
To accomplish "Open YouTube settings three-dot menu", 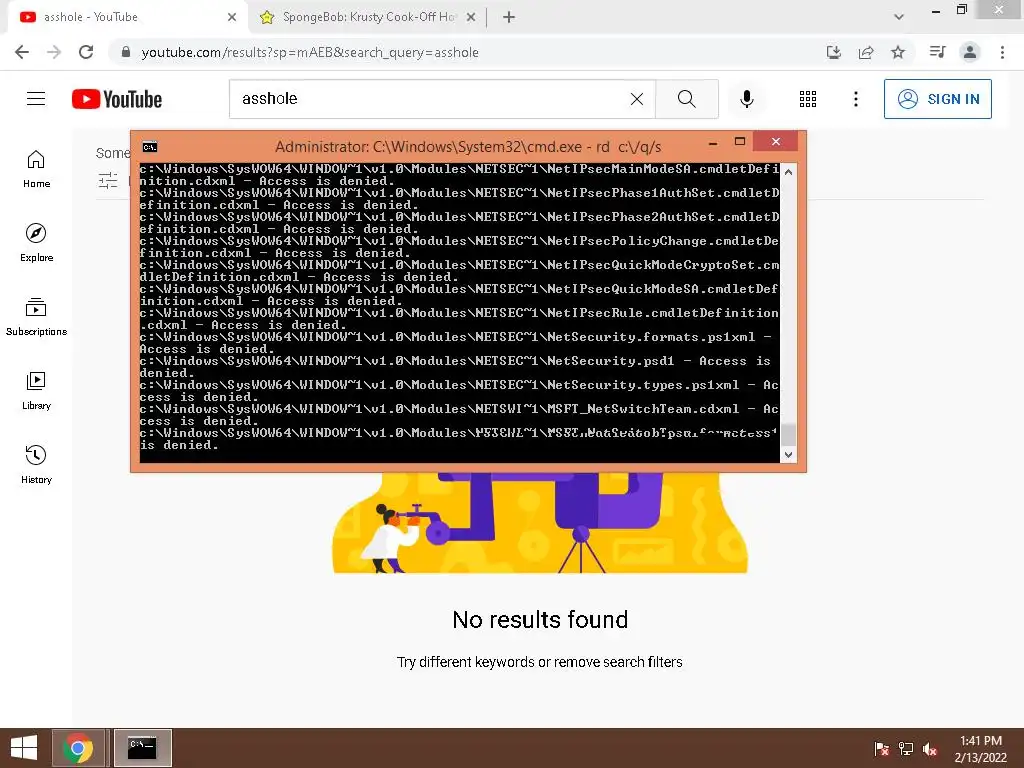I will pos(856,99).
